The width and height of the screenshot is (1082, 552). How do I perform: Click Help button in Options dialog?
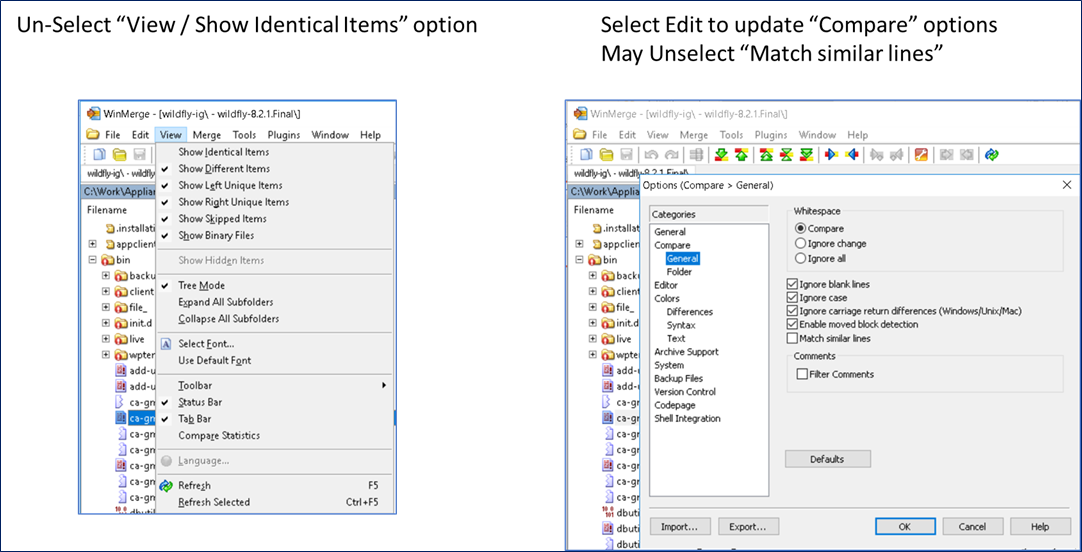pos(1040,526)
